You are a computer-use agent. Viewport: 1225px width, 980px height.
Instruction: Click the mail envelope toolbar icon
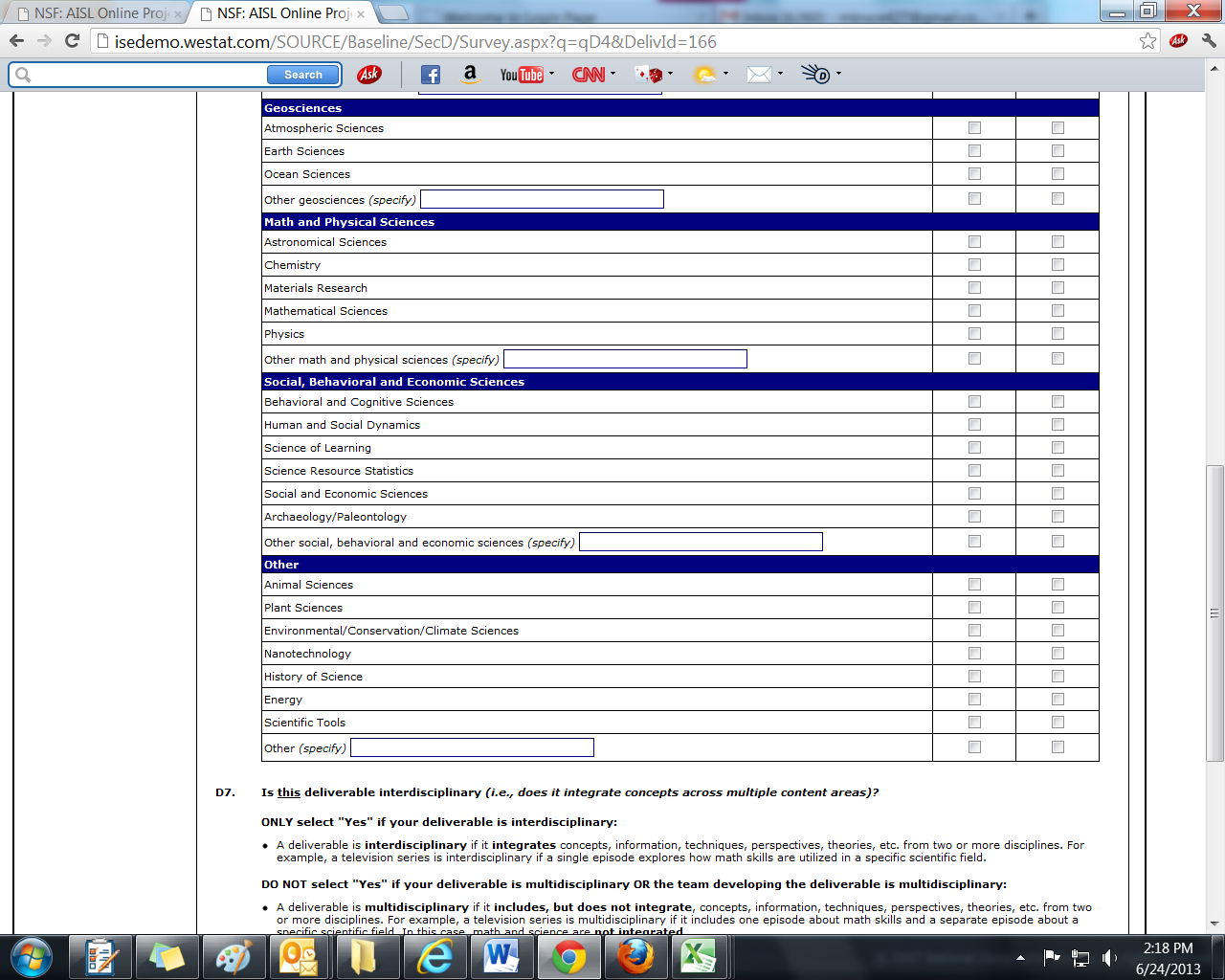click(759, 75)
